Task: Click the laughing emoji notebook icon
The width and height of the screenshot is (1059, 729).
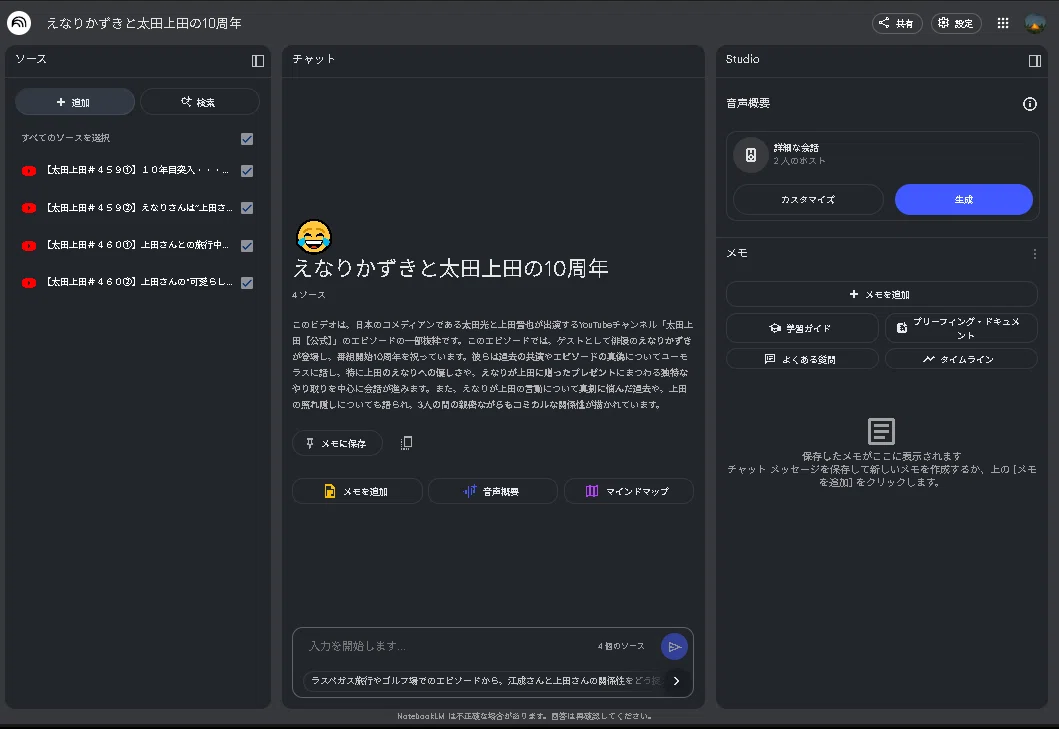Action: click(x=313, y=236)
